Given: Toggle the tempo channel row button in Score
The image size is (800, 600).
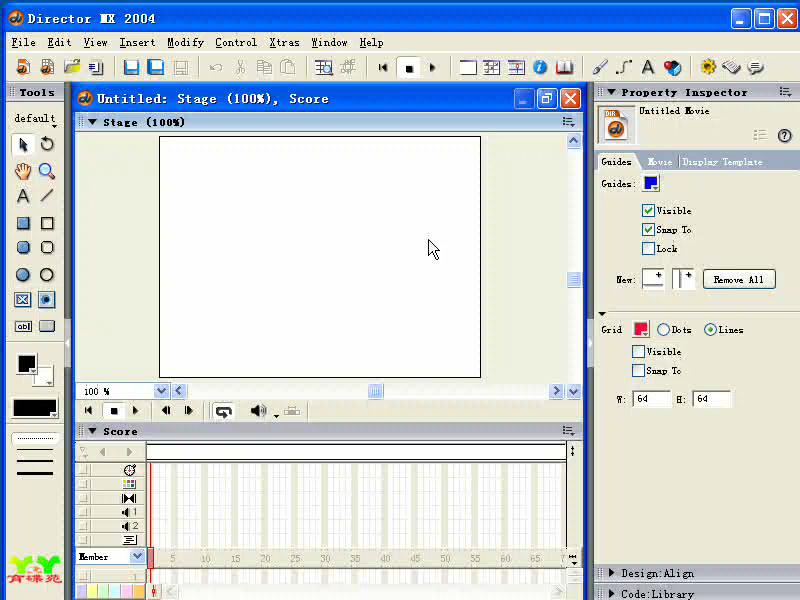Looking at the screenshot, I should point(84,470).
